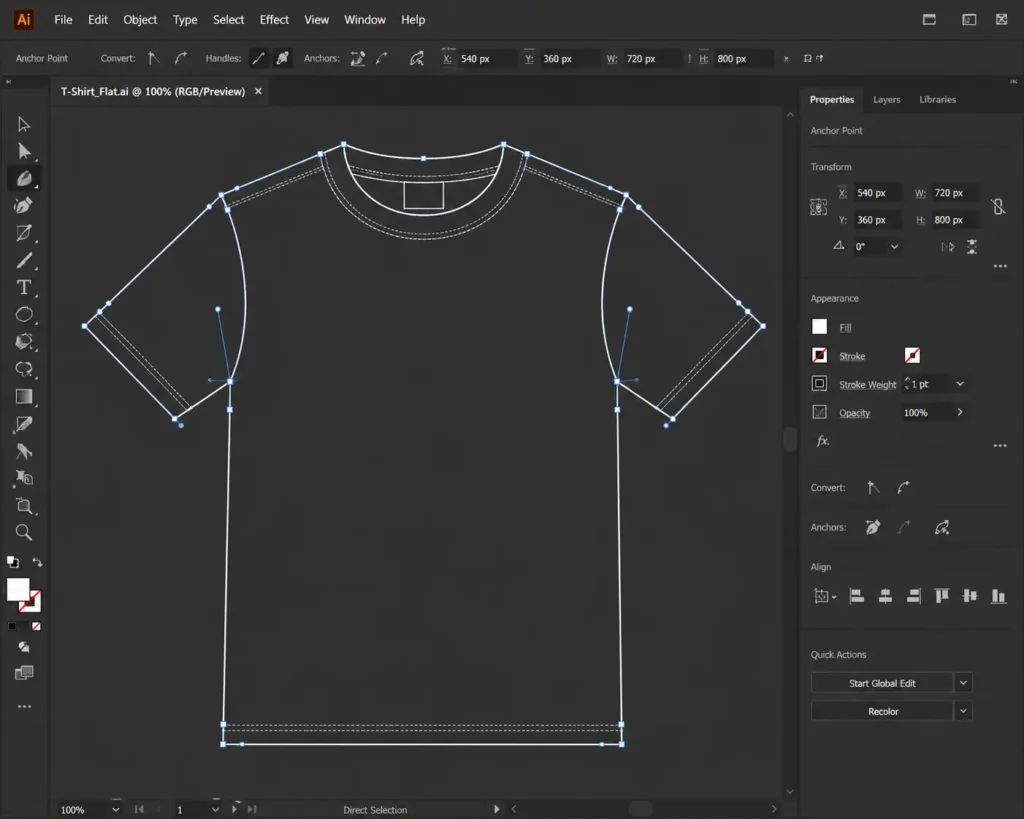1024x819 pixels.
Task: Expand Opacity slider arrow
Action: pos(960,412)
